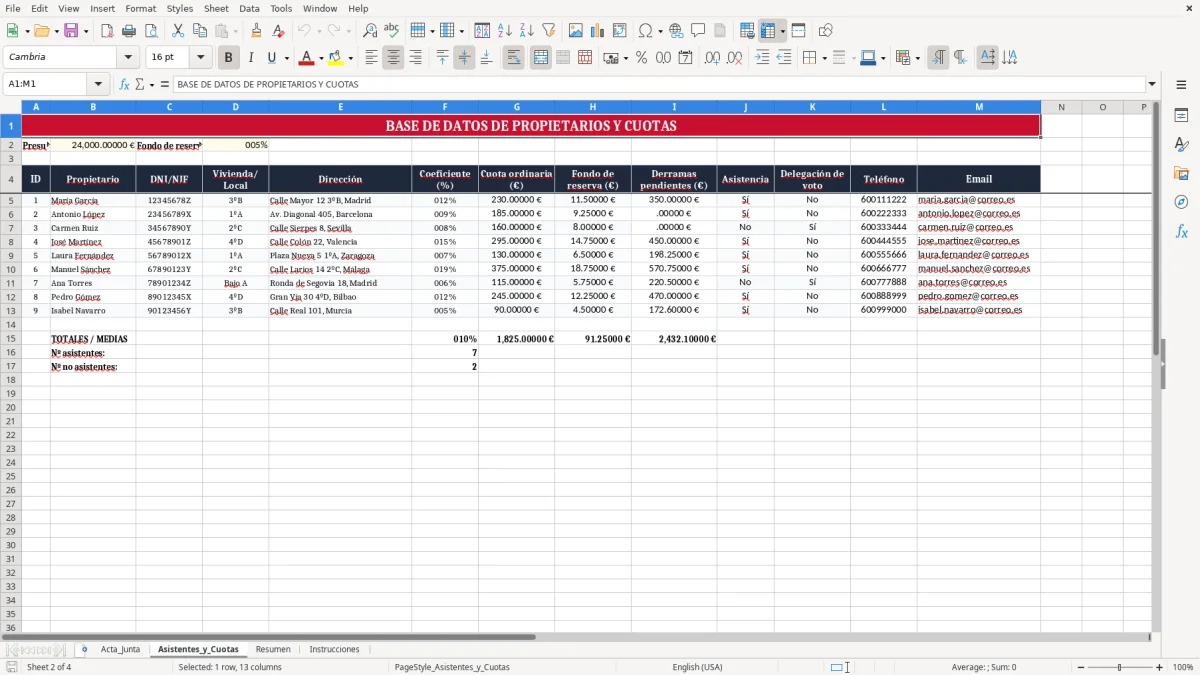This screenshot has height=675, width=1200.
Task: Open the Format menu
Action: (140, 8)
